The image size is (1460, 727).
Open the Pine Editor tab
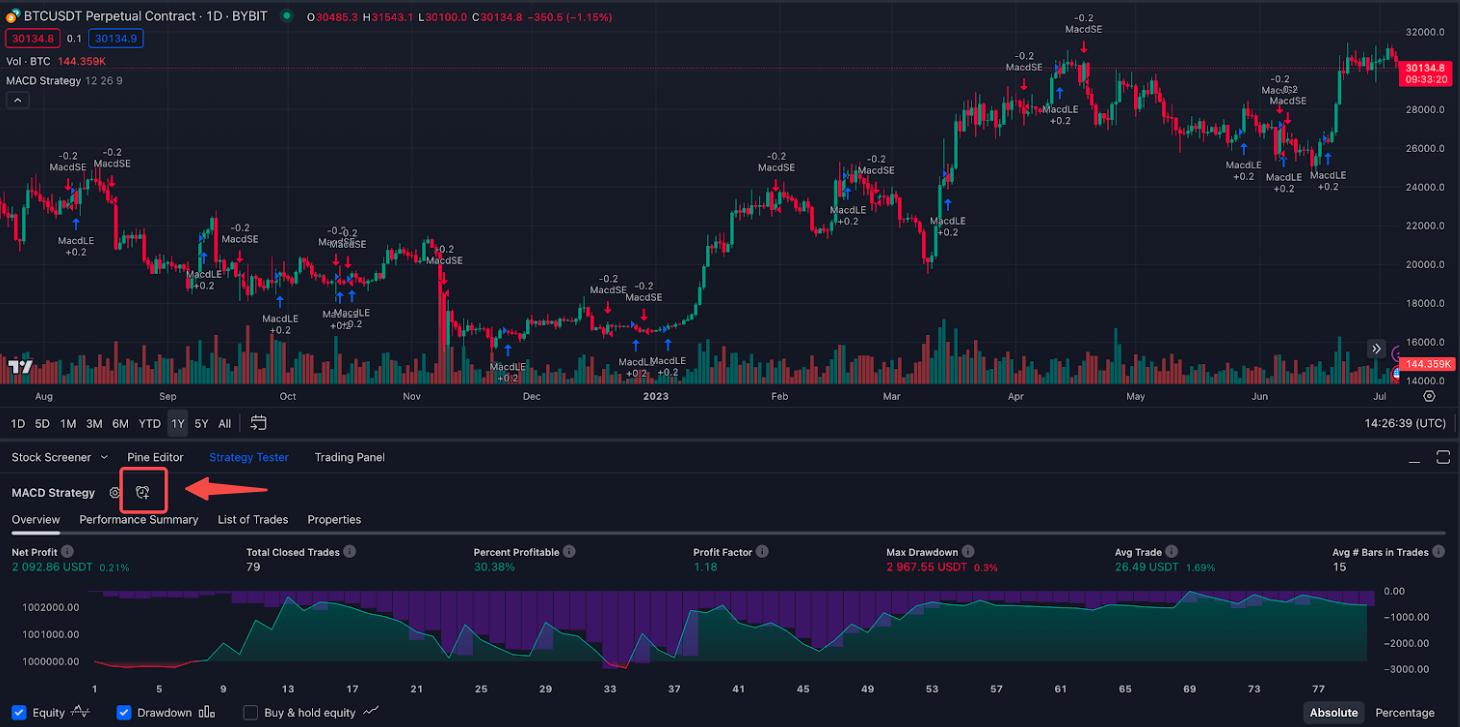coord(155,457)
